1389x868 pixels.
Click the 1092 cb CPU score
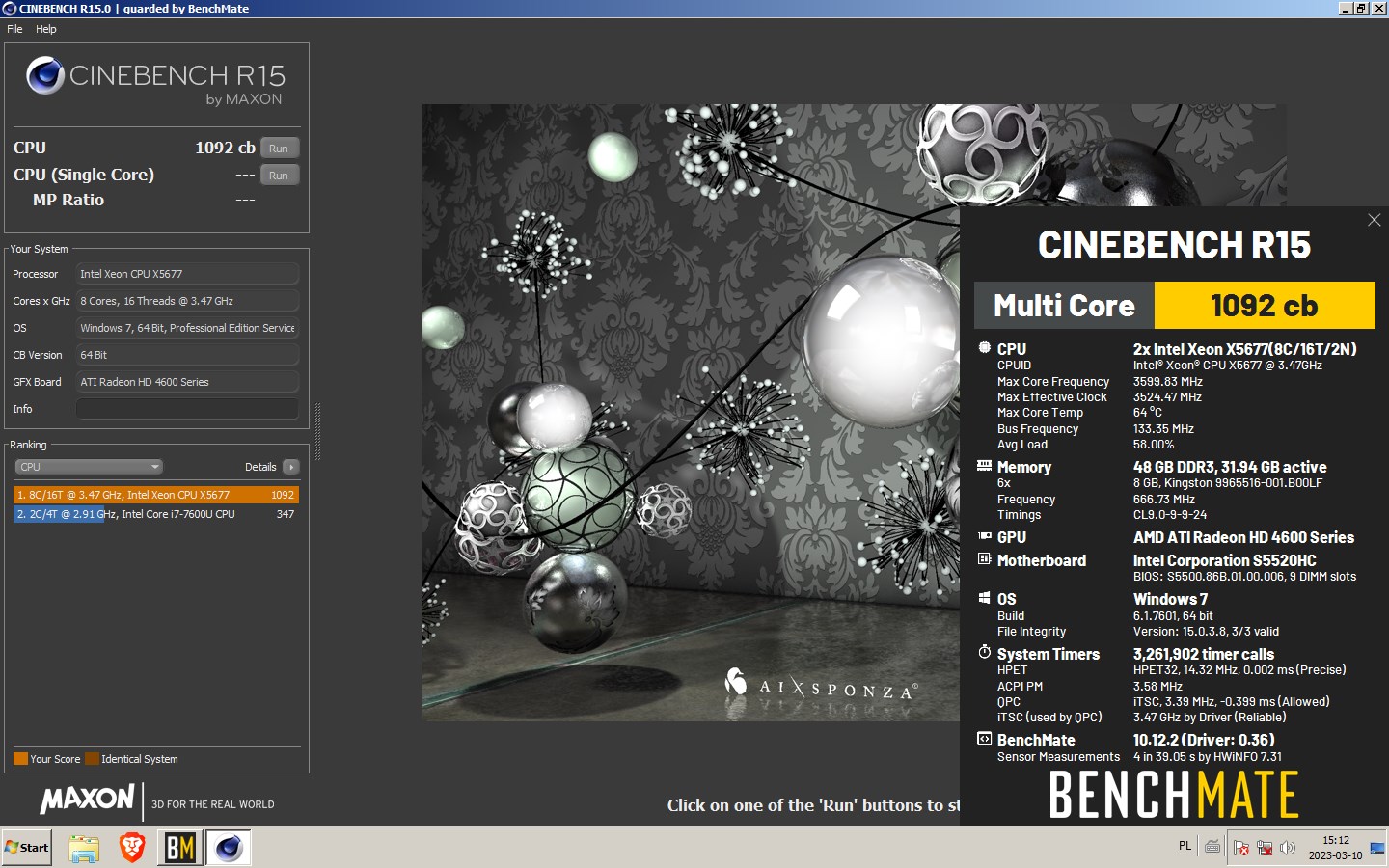225,148
